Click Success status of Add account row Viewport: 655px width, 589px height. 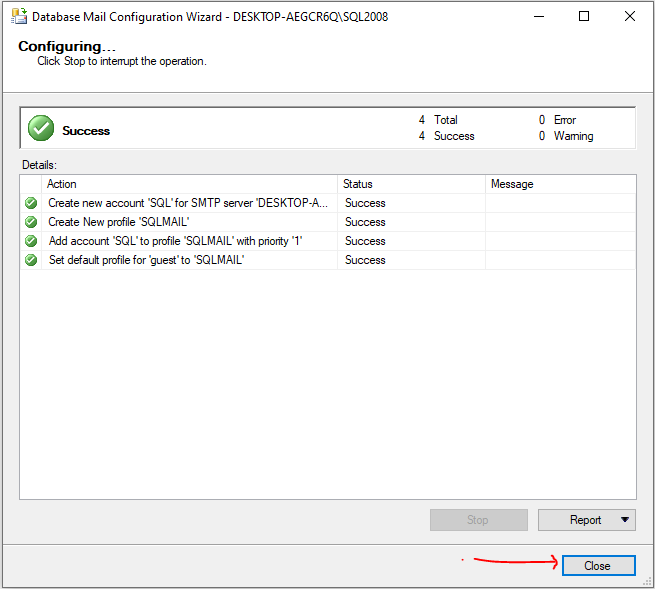(x=365, y=241)
